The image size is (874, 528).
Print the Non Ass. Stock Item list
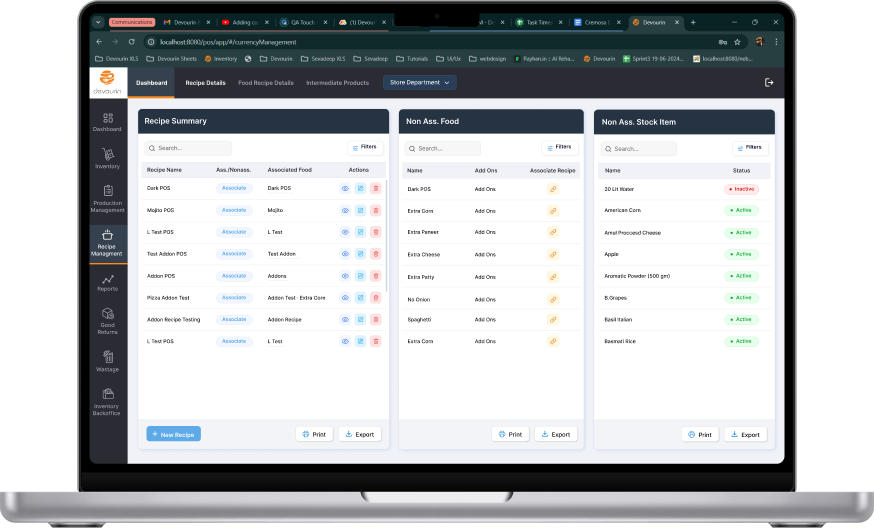coord(700,434)
